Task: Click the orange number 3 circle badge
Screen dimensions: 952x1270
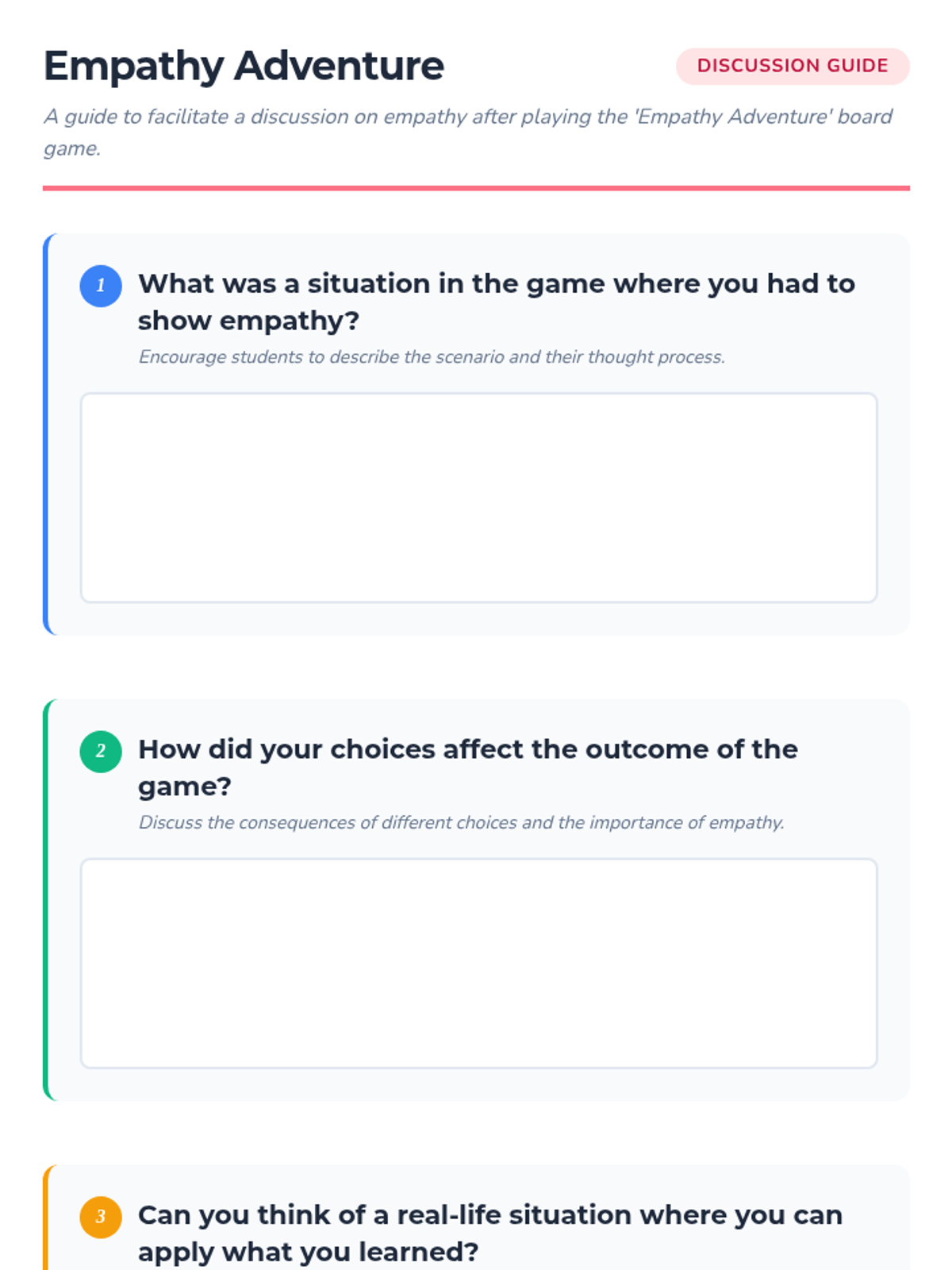Action: pos(101,1217)
